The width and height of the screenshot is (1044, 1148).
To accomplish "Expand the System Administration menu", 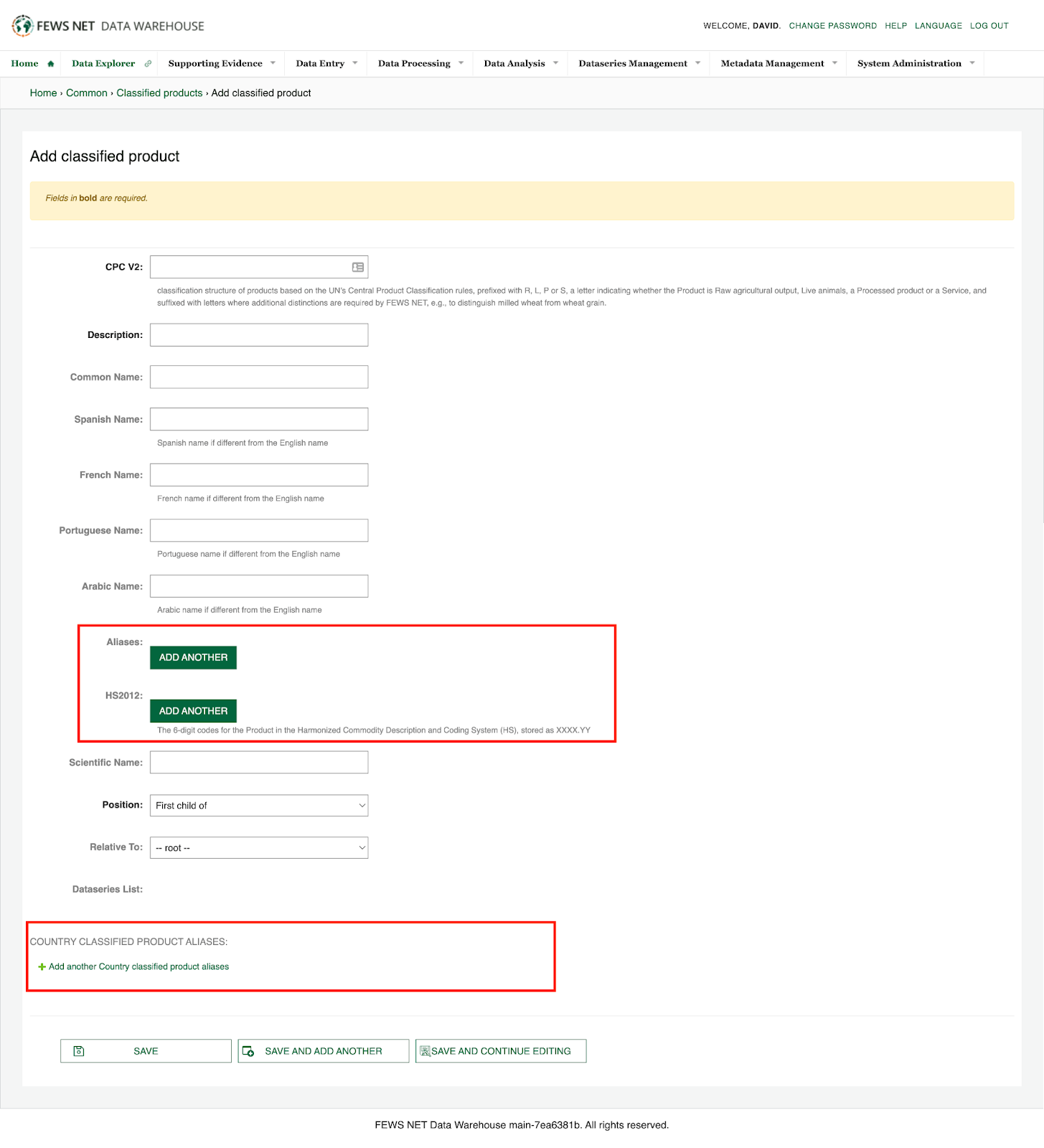I will (x=915, y=64).
